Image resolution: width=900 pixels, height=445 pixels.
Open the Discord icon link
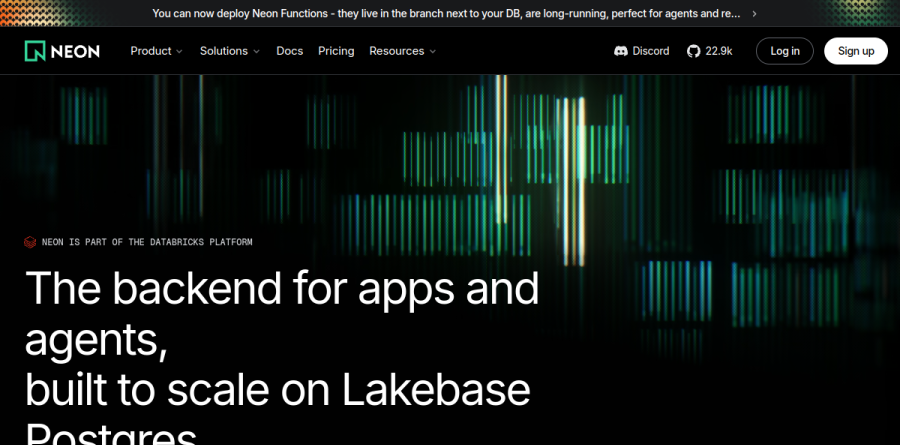pyautogui.click(x=620, y=51)
